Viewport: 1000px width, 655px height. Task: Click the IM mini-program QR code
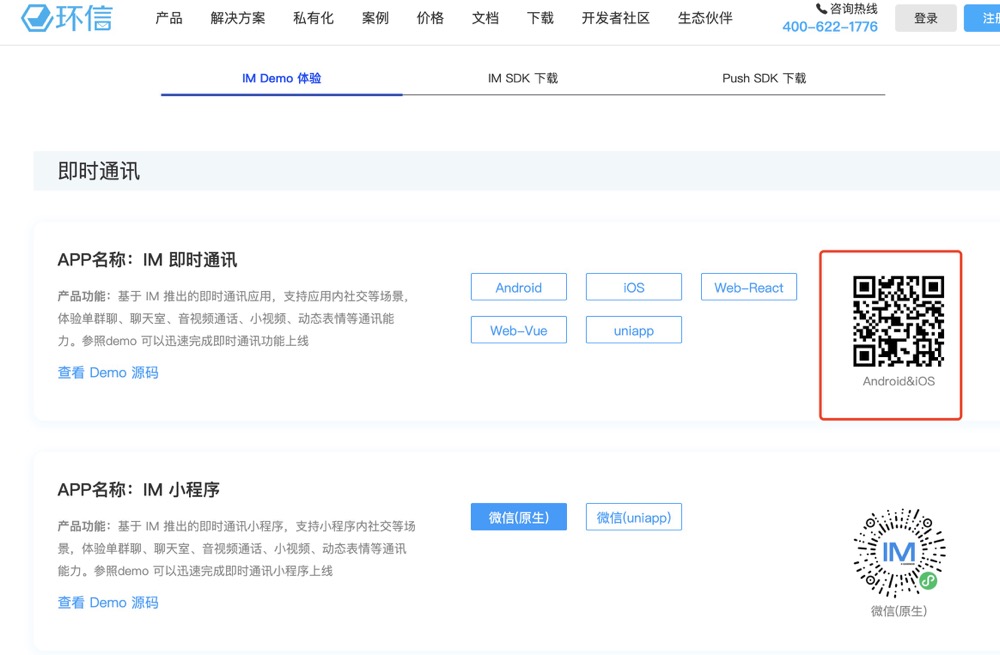(899, 552)
